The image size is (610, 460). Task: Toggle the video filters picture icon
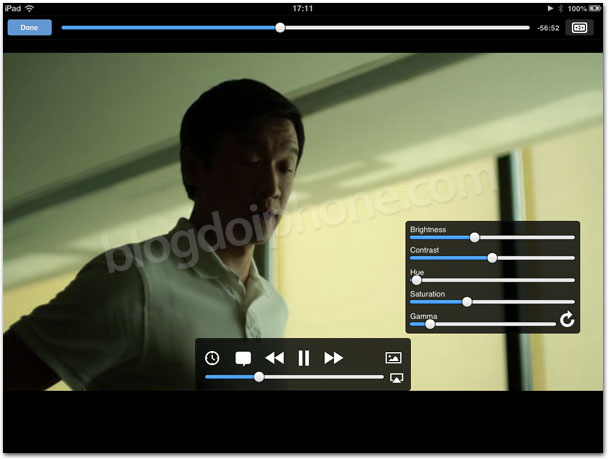pos(393,358)
